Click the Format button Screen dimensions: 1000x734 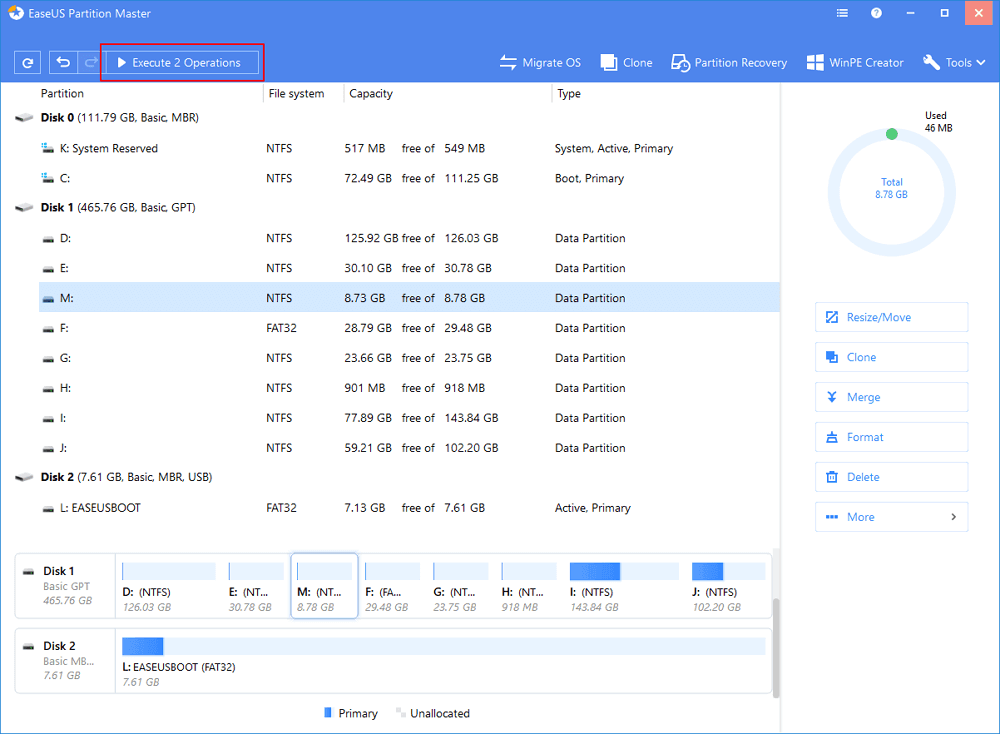click(892, 437)
